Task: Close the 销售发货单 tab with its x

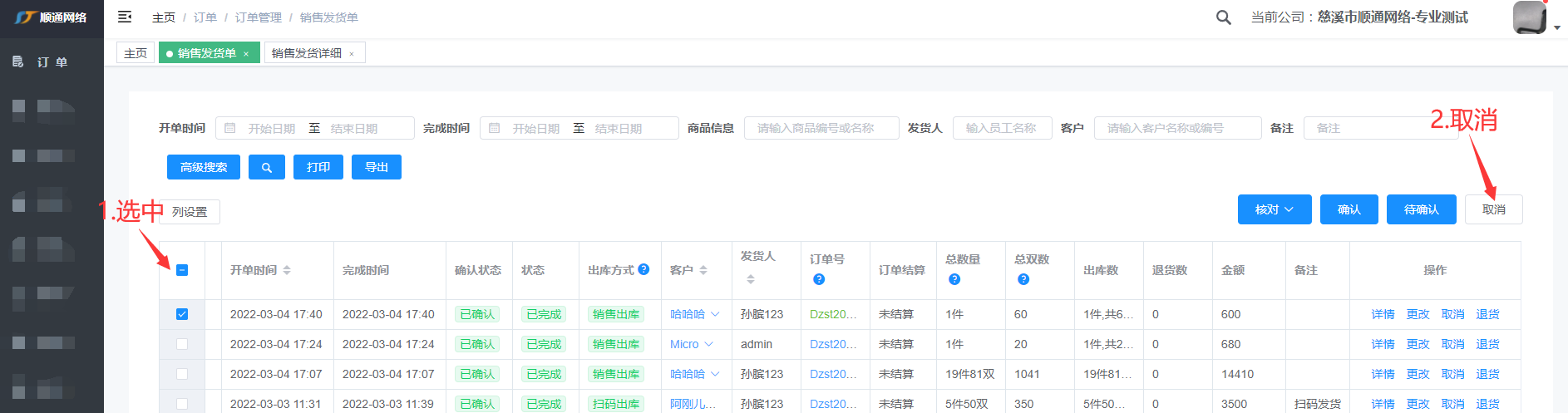Action: point(246,54)
